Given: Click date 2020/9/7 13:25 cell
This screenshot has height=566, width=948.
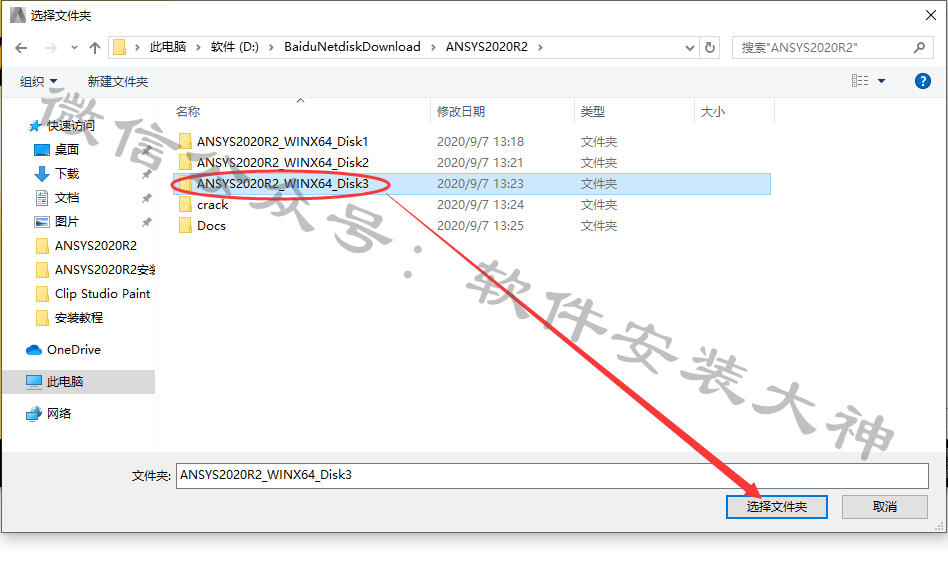Looking at the screenshot, I should (x=481, y=226).
